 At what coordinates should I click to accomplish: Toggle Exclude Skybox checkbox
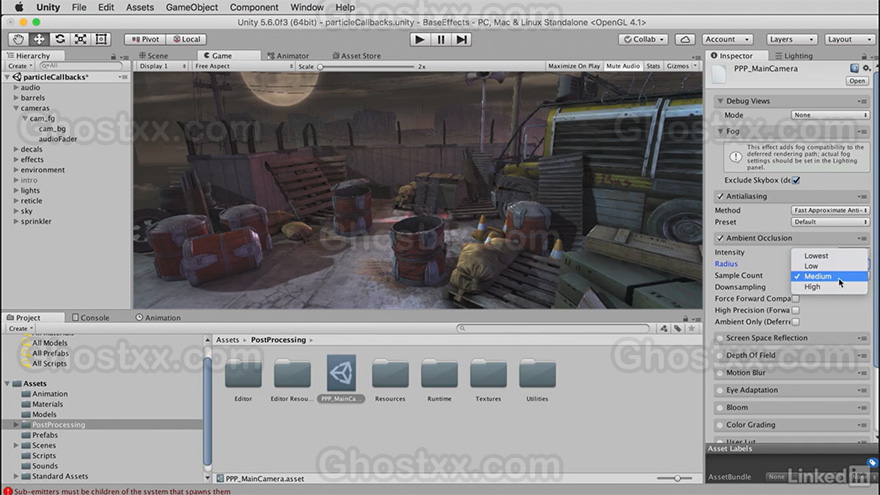pos(796,180)
